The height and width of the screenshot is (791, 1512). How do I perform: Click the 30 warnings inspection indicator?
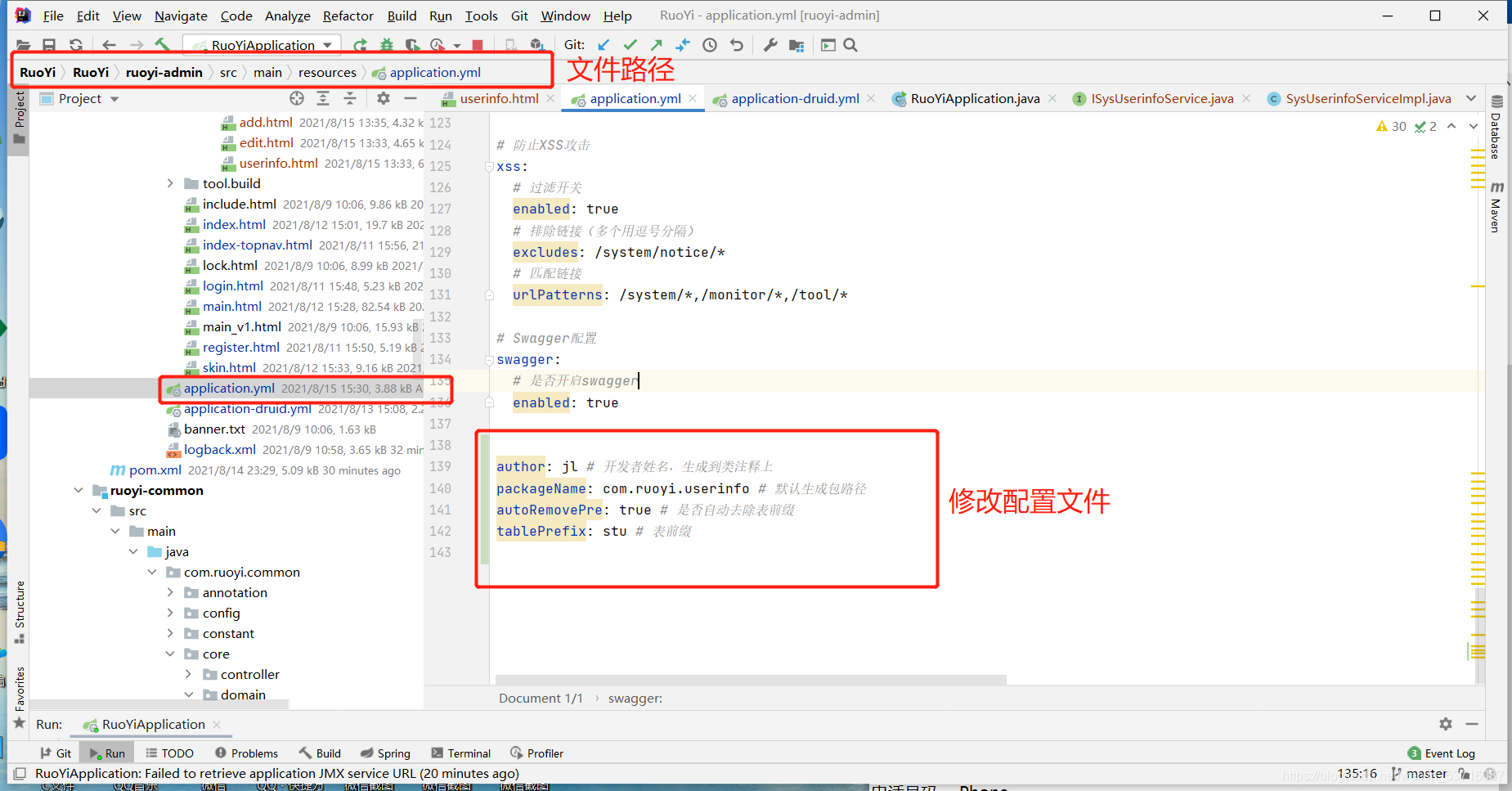[1391, 126]
